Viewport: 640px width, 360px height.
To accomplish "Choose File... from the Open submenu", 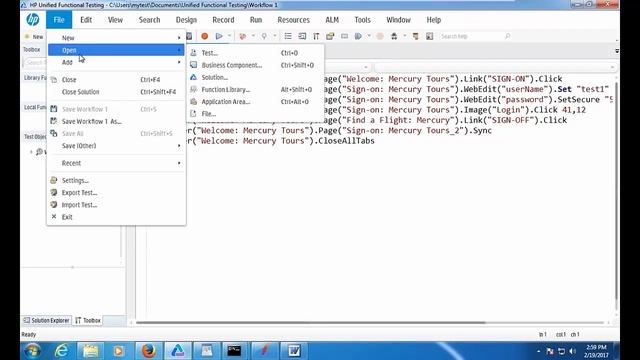I will point(255,114).
